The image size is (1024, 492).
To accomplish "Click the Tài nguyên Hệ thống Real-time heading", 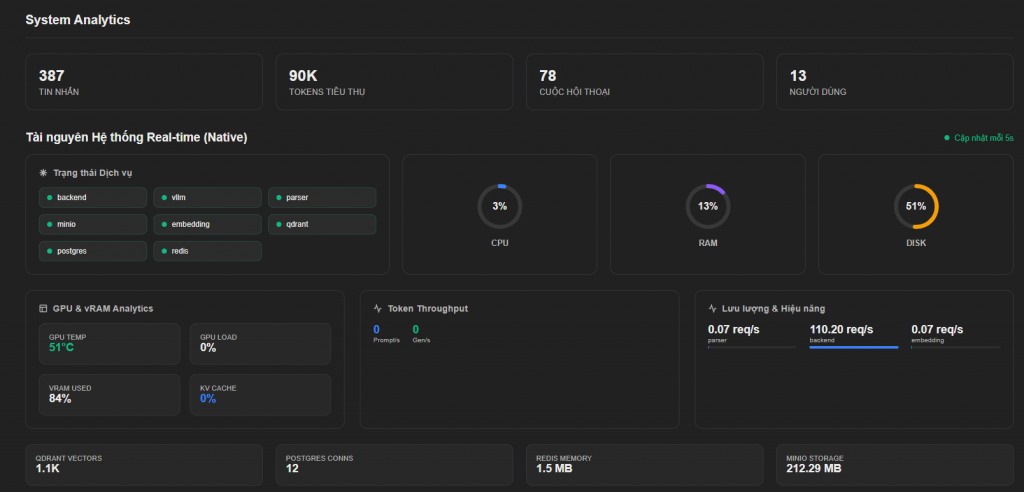I will coord(136,137).
